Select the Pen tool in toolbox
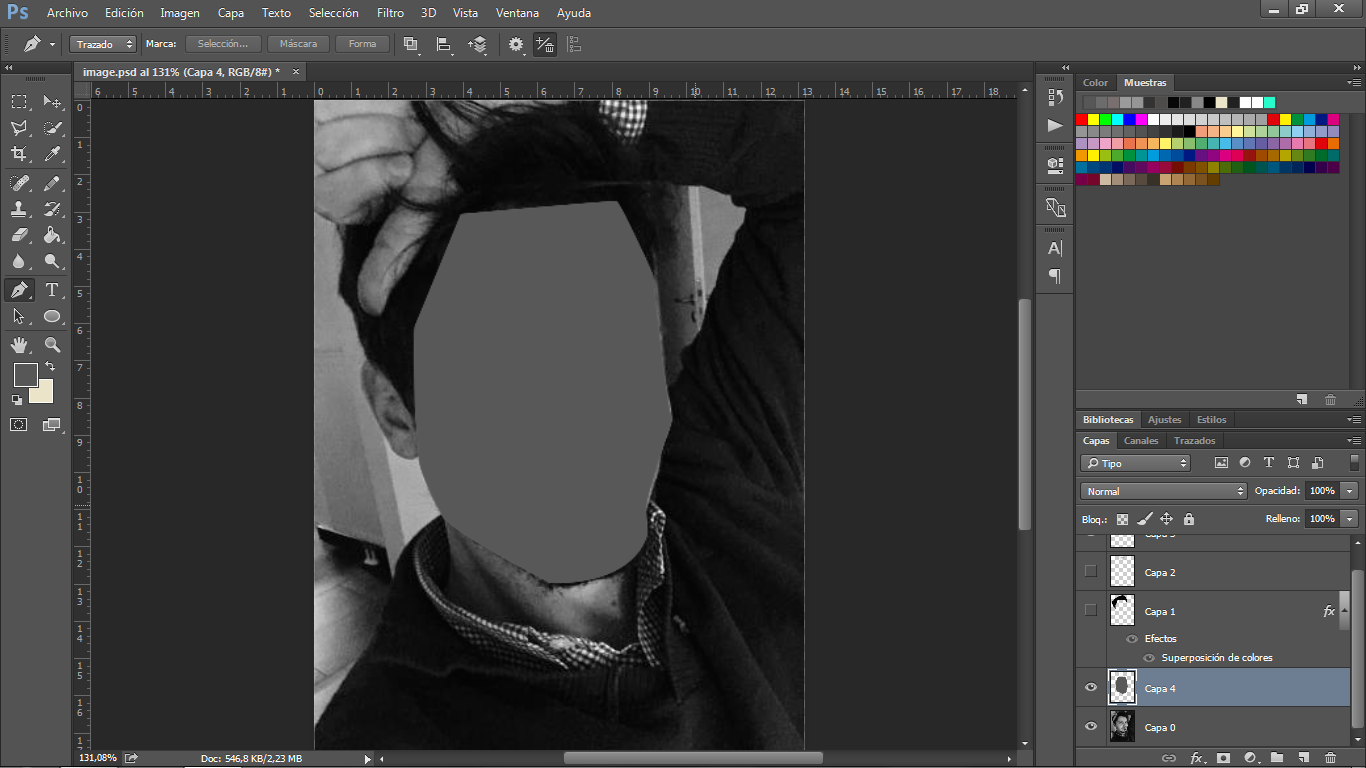 pos(19,290)
